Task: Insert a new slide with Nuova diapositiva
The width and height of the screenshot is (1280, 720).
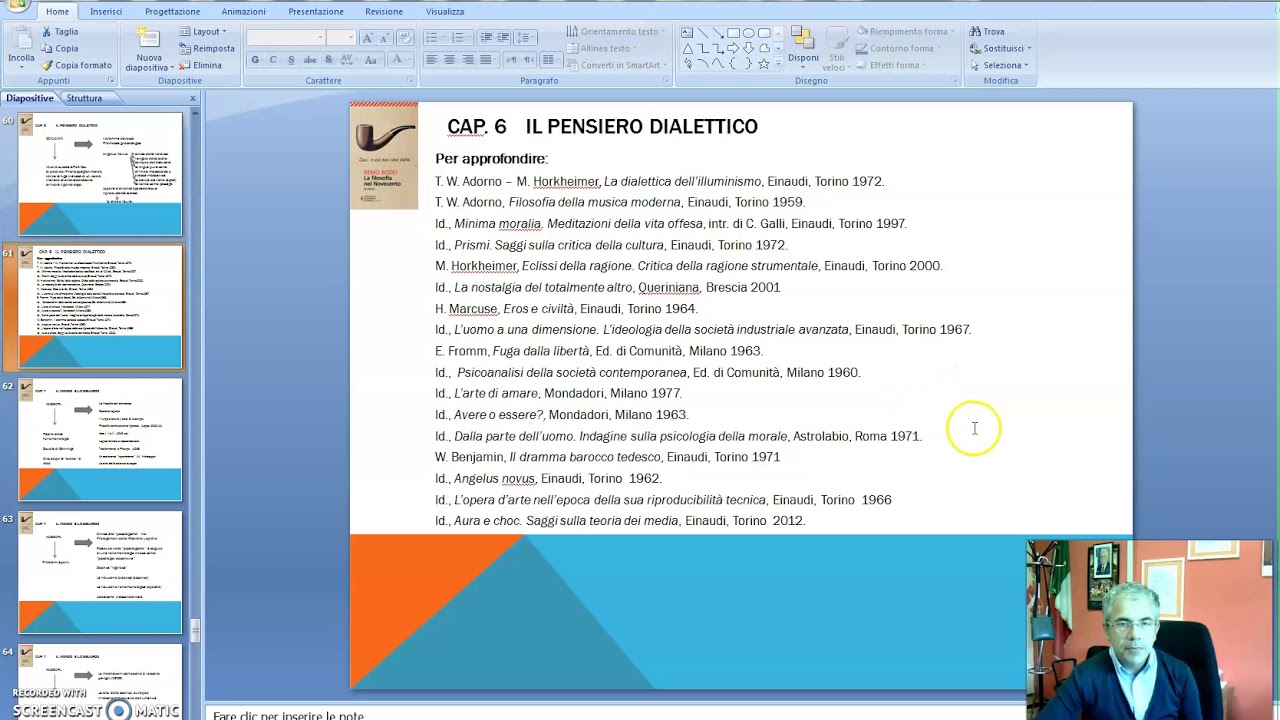Action: [149, 49]
